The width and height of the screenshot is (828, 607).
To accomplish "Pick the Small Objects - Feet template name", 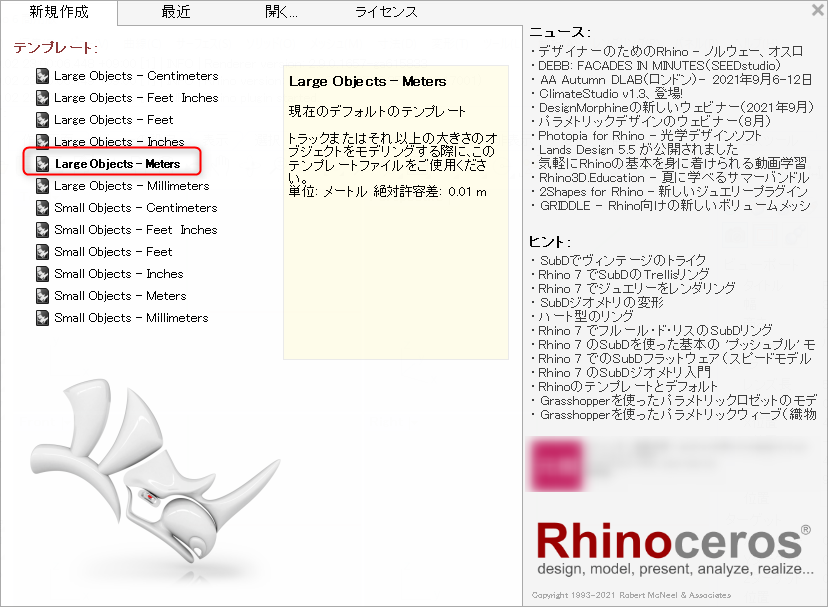I will 113,252.
